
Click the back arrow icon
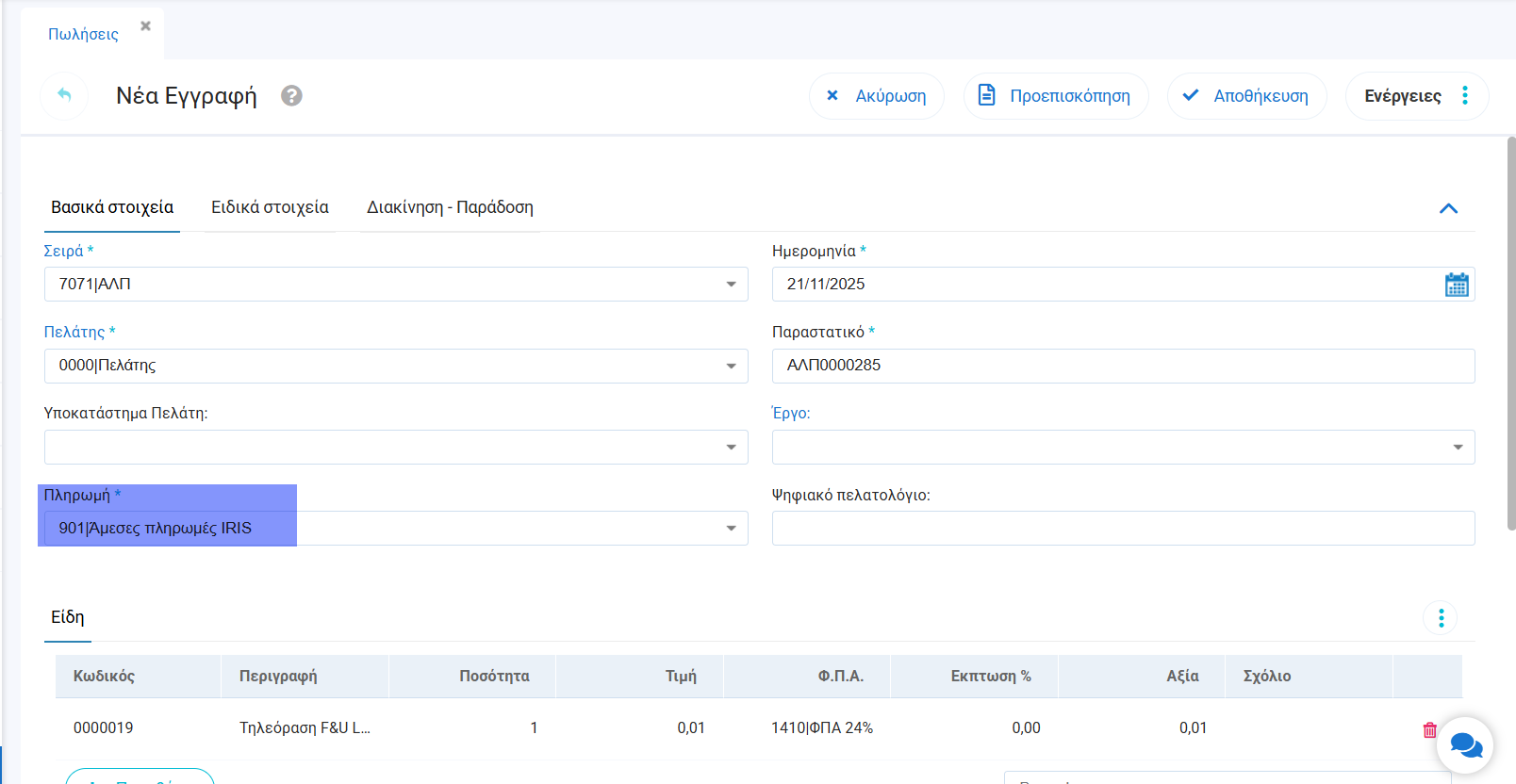[x=64, y=95]
